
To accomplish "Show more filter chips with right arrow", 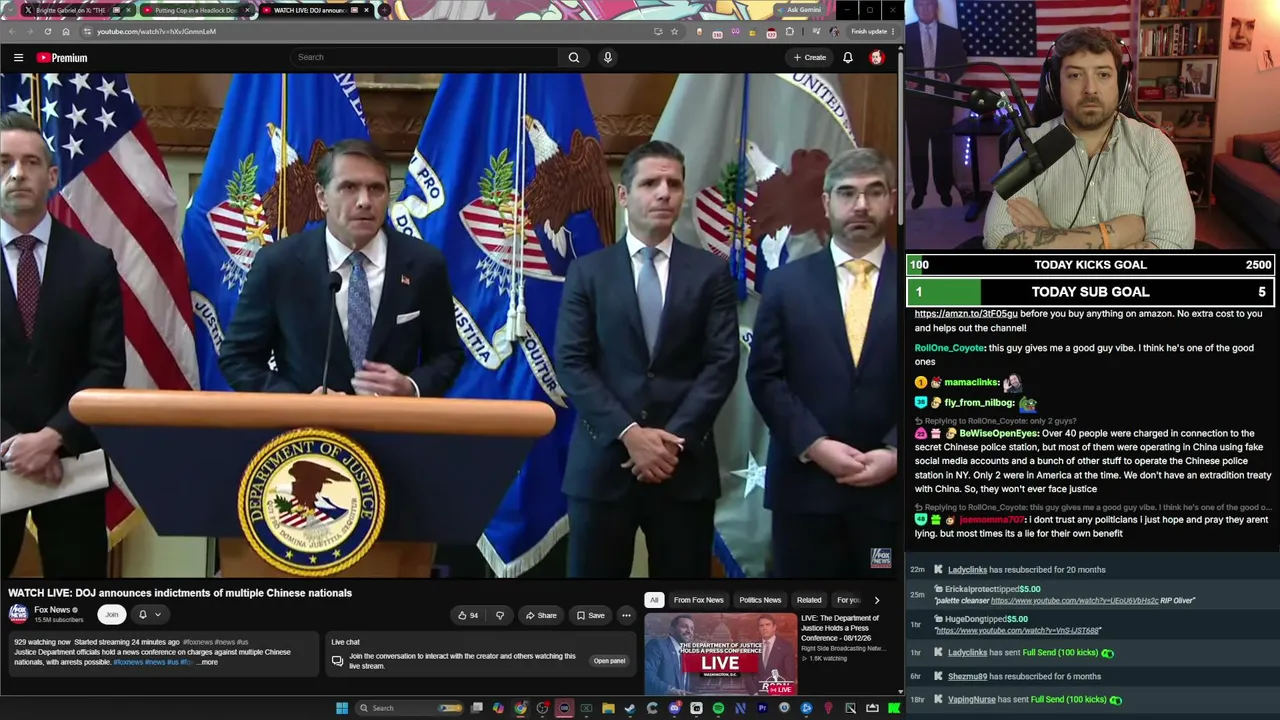I will click(877, 600).
